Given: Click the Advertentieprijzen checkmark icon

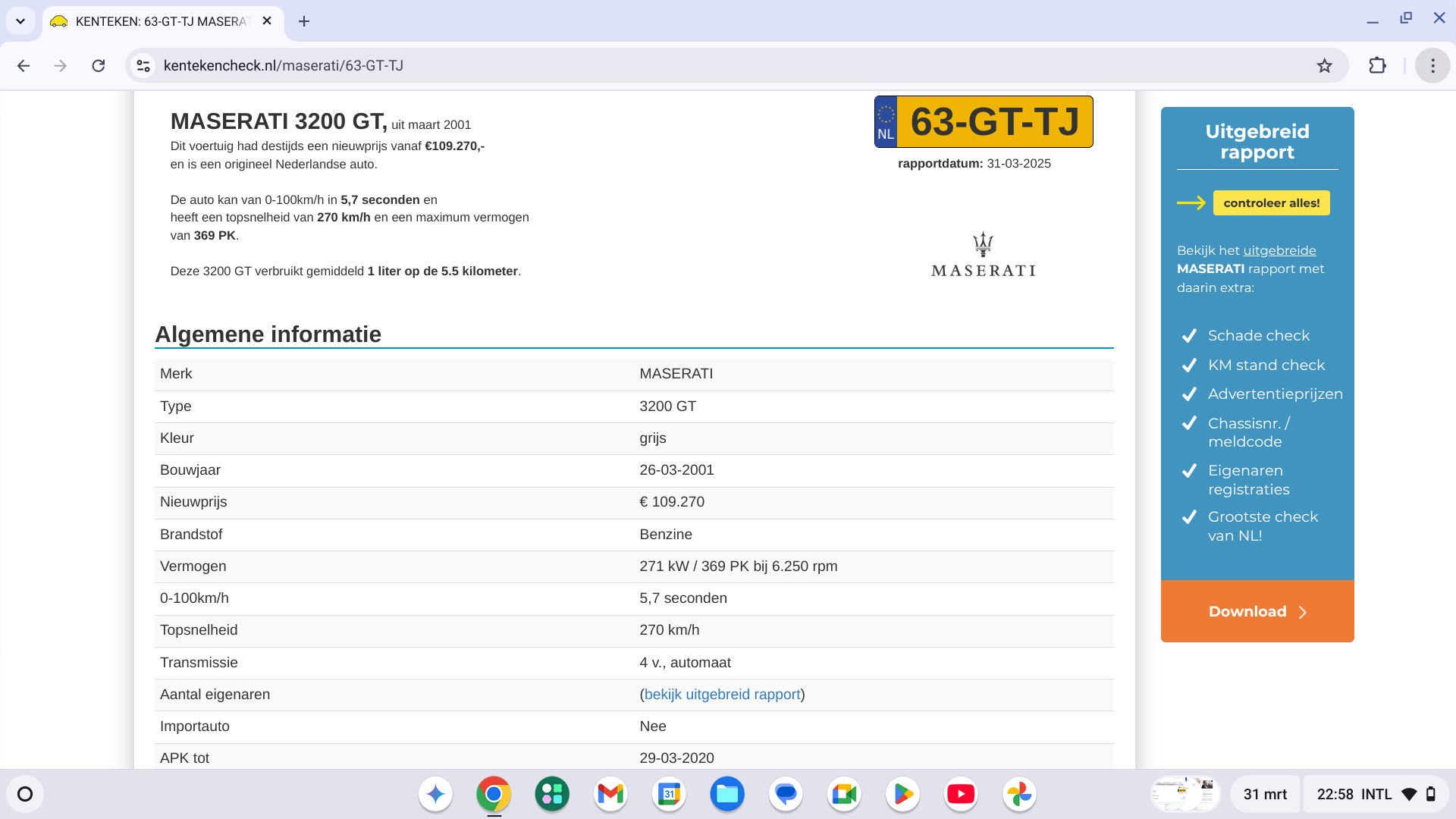Looking at the screenshot, I should tap(1189, 394).
